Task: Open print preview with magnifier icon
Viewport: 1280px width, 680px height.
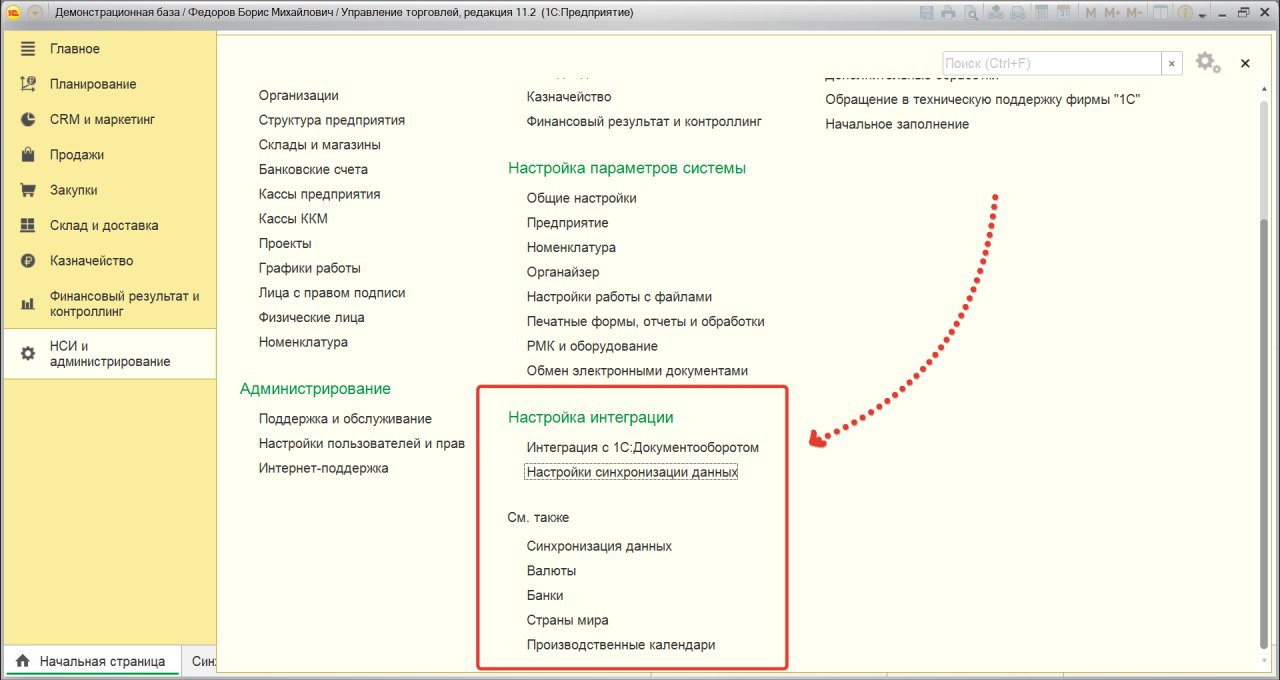Action: coord(972,13)
